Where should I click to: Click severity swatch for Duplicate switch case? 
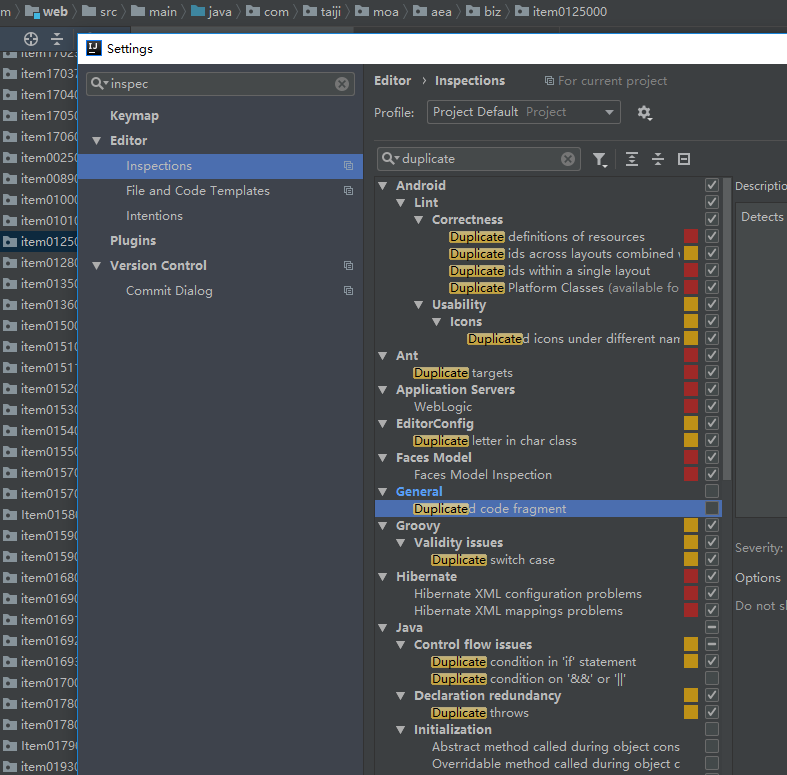click(691, 560)
